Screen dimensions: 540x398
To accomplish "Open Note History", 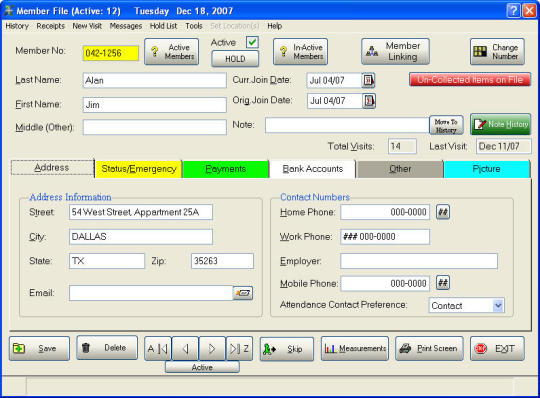I will click(500, 124).
